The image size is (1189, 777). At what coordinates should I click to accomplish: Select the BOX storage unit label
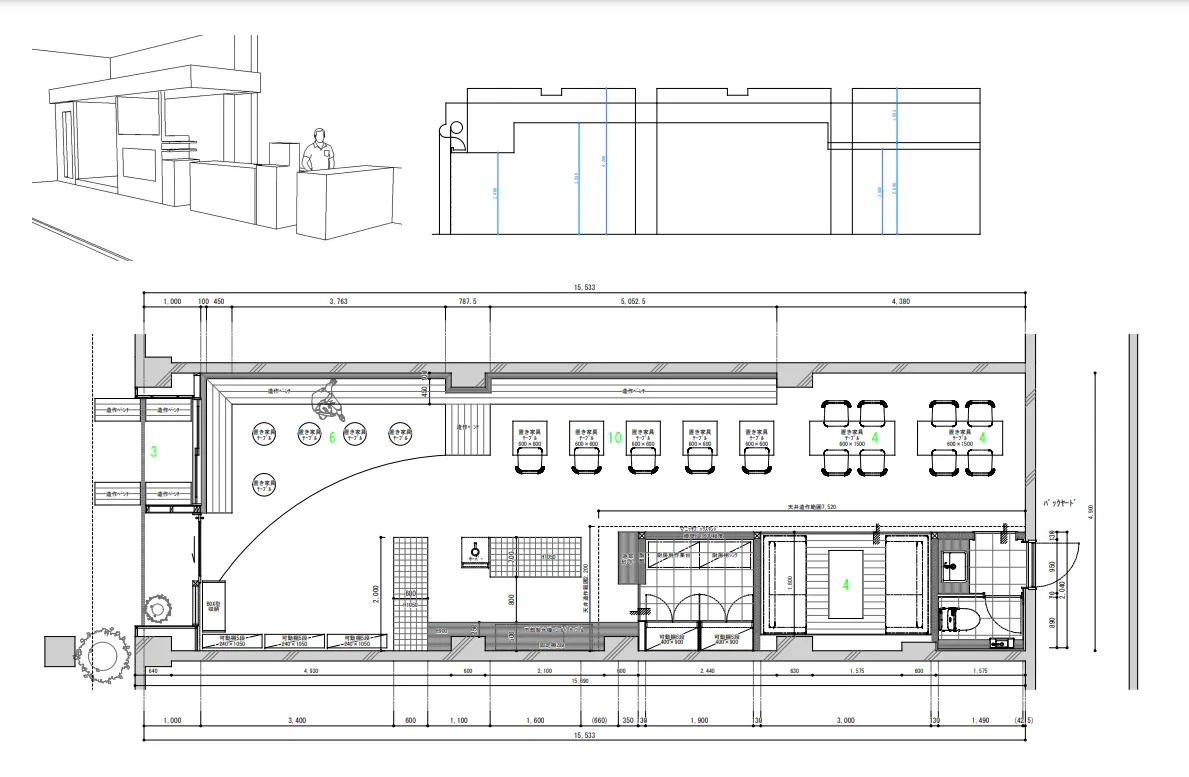coord(212,607)
